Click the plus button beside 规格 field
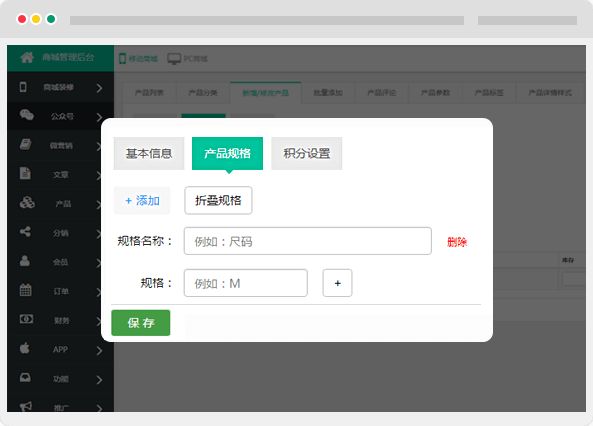The width and height of the screenshot is (593, 426). pos(337,283)
